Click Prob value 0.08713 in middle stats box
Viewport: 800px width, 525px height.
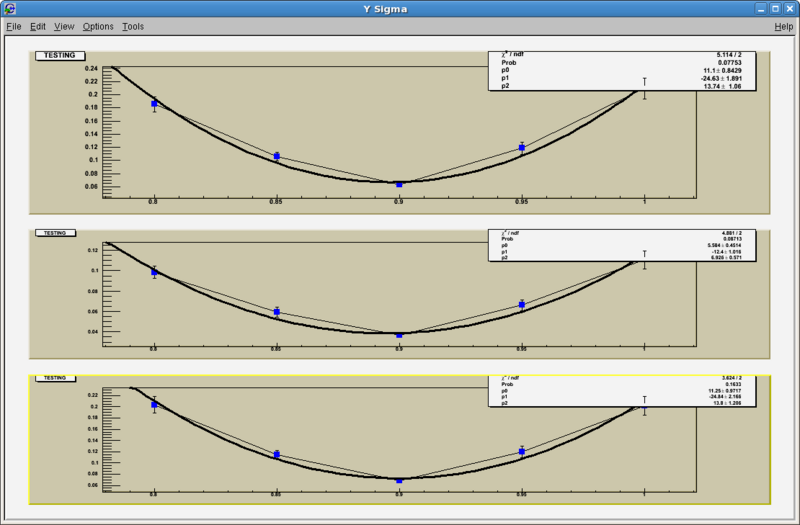click(732, 239)
